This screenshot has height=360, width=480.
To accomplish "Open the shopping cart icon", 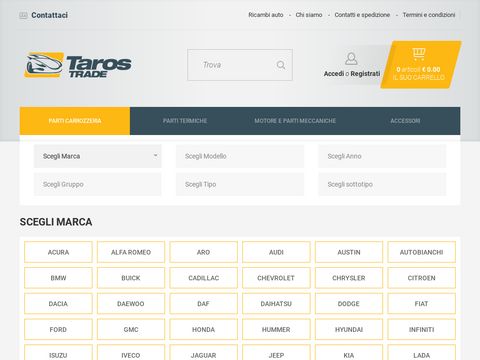I will click(x=419, y=54).
